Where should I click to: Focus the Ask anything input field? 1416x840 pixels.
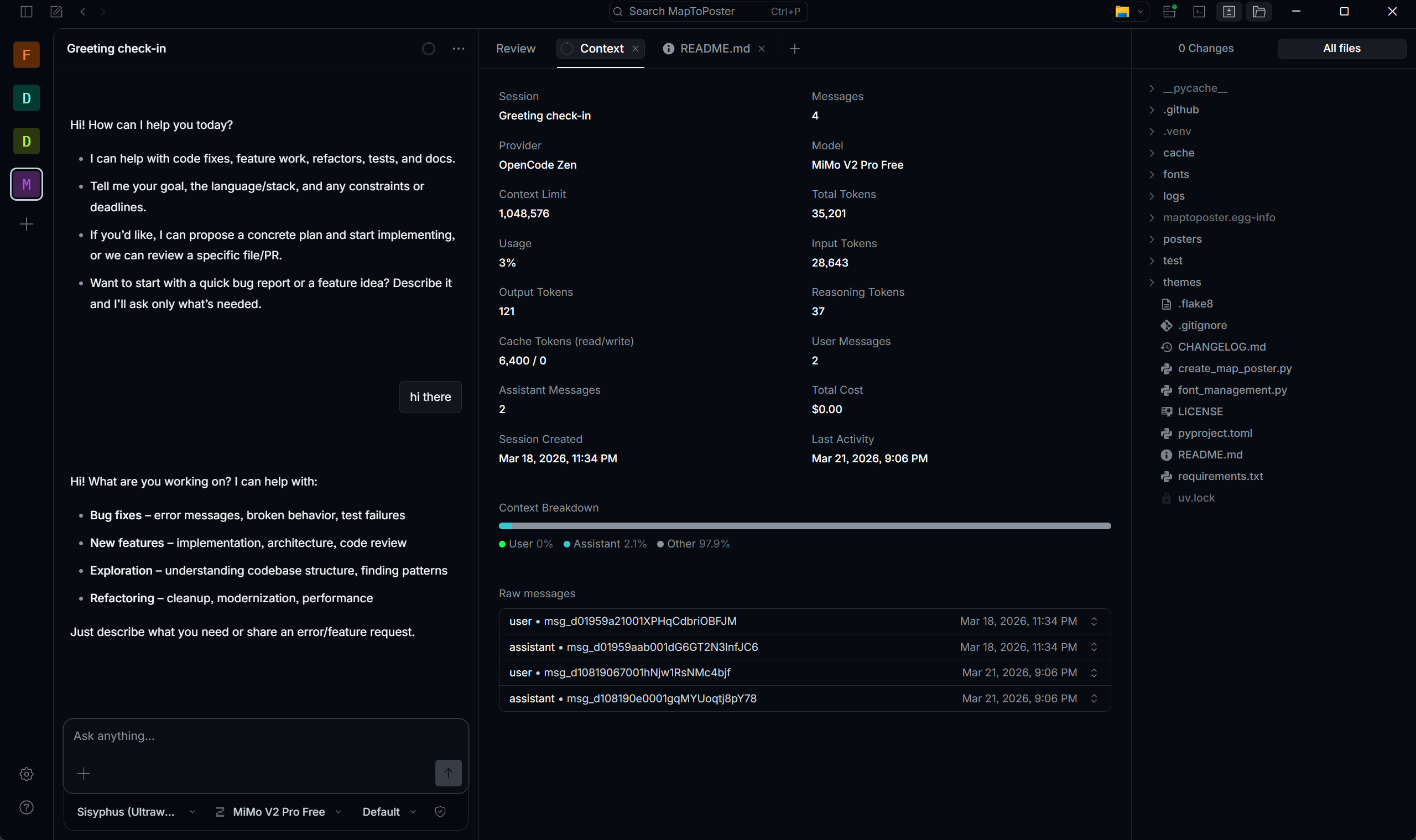265,736
